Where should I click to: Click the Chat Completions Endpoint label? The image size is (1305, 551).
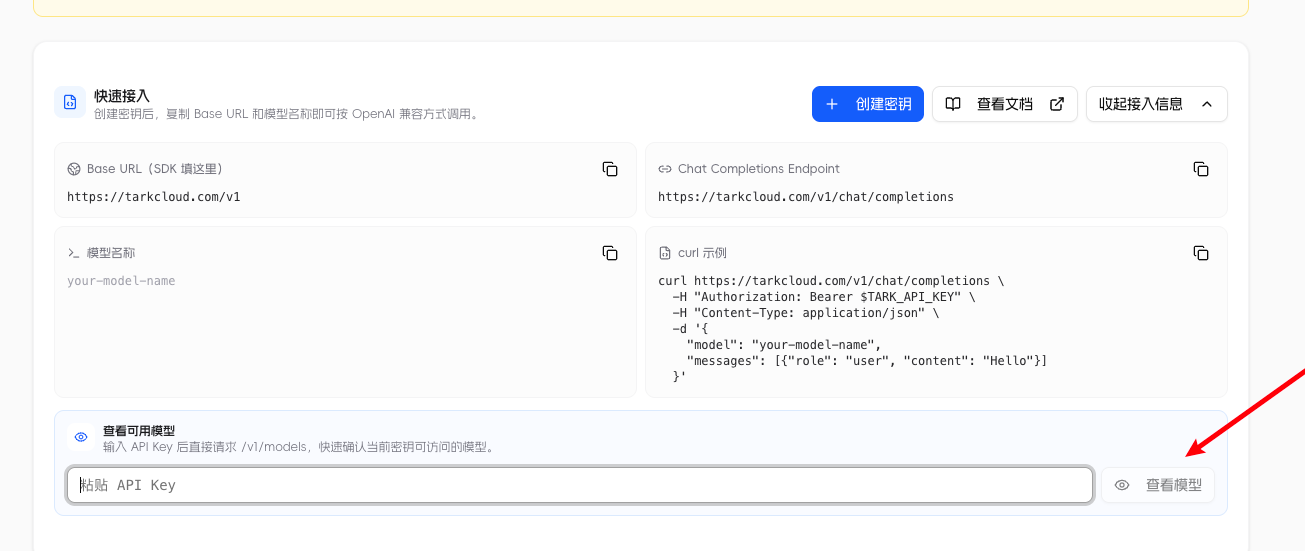(759, 169)
